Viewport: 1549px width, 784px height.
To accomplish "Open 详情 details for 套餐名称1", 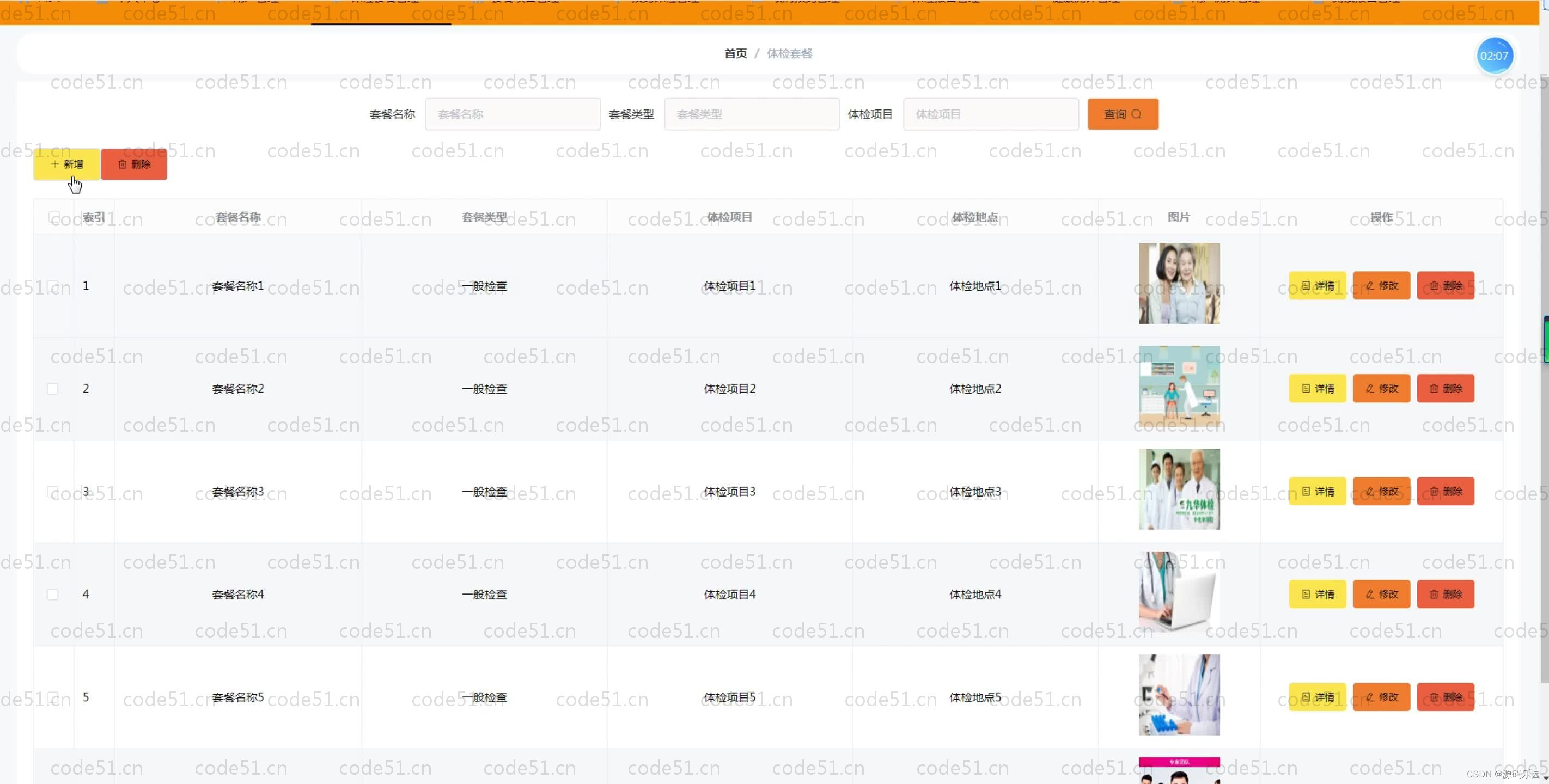I will (1317, 286).
